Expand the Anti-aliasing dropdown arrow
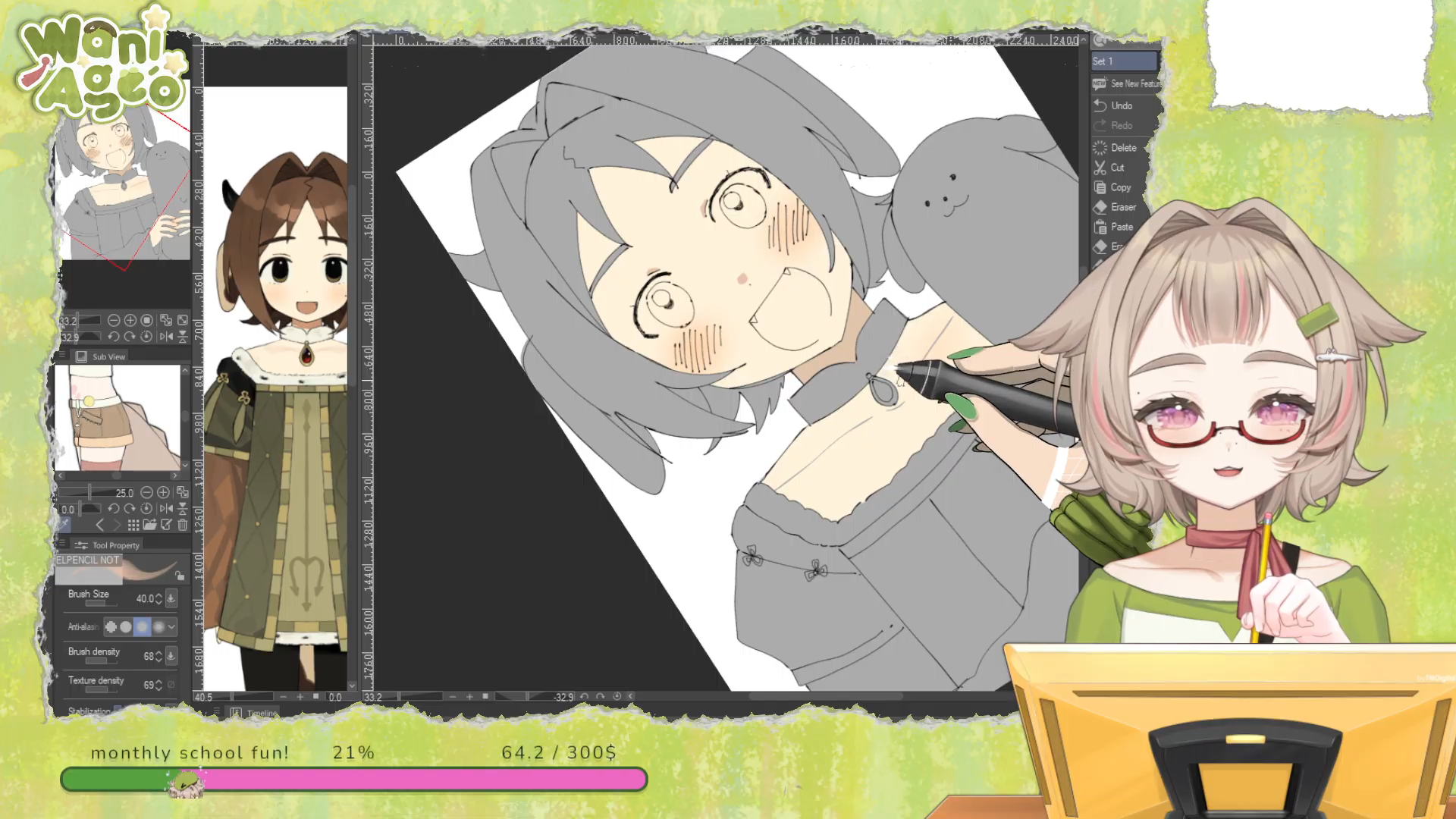1456x819 pixels. pos(172,626)
